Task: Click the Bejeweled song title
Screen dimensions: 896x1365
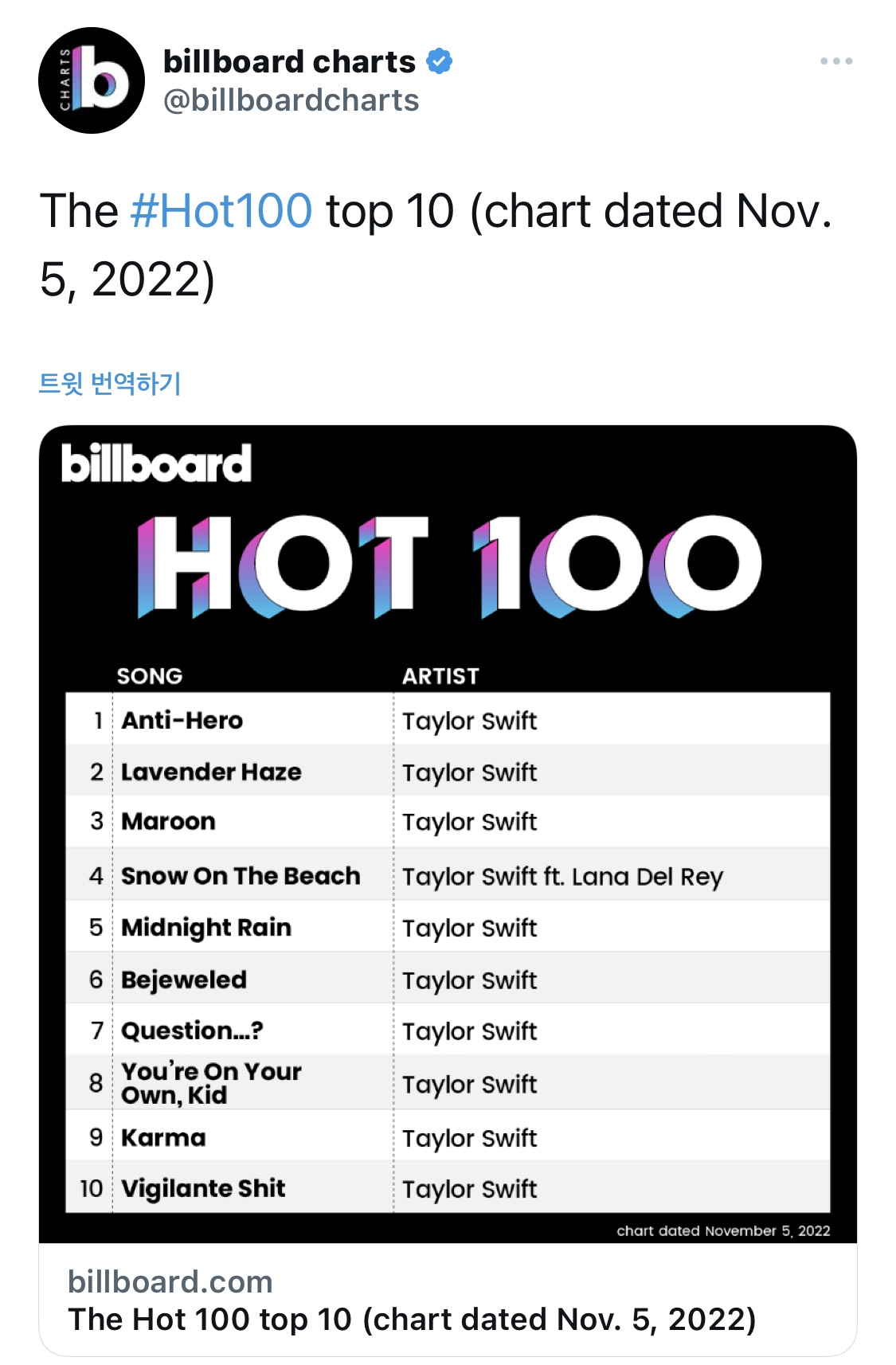Action: pos(184,980)
